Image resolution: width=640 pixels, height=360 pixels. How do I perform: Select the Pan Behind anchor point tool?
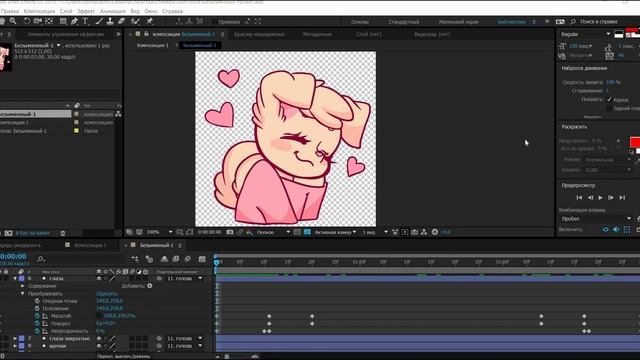click(49, 21)
